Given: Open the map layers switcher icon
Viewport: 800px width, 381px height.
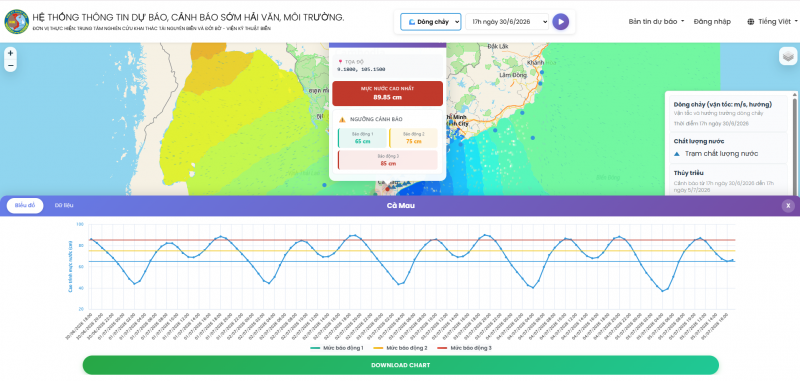Looking at the screenshot, I should pos(788,56).
